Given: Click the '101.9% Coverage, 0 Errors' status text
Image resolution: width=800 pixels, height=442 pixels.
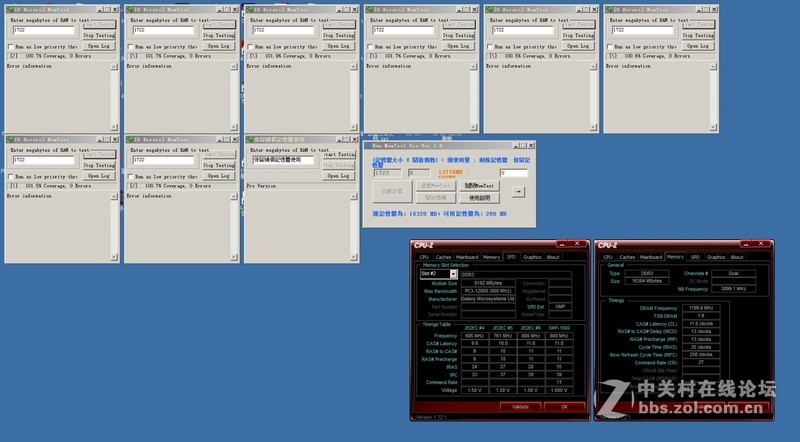Looking at the screenshot, I should pos(298,56).
